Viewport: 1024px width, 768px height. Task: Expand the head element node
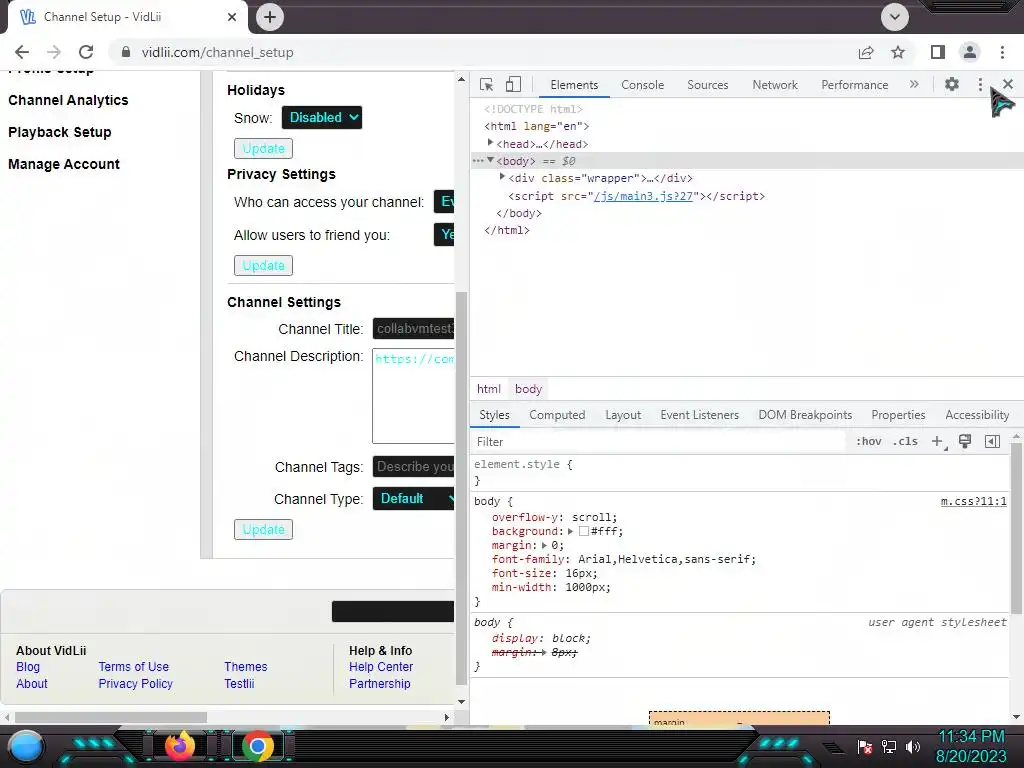coord(490,143)
